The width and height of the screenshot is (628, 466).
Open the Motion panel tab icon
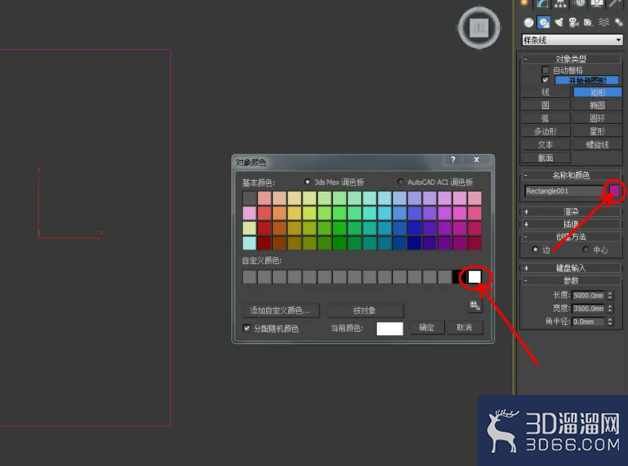tap(579, 4)
